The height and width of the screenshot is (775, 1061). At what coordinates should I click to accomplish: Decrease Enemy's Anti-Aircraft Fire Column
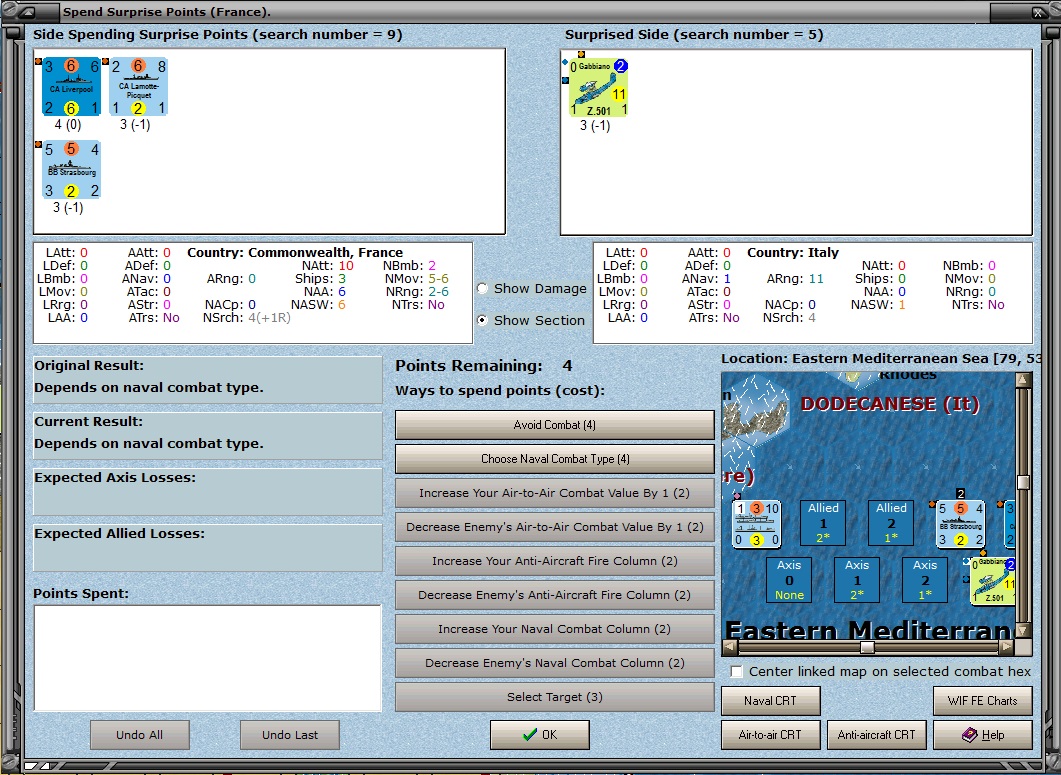point(554,594)
